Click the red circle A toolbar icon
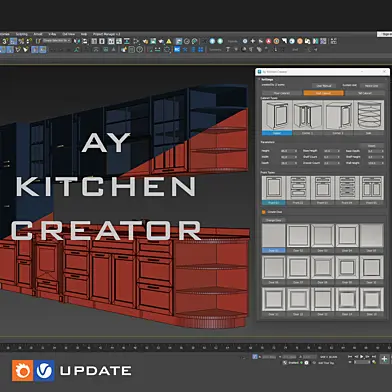The image size is (392, 392). [269, 41]
